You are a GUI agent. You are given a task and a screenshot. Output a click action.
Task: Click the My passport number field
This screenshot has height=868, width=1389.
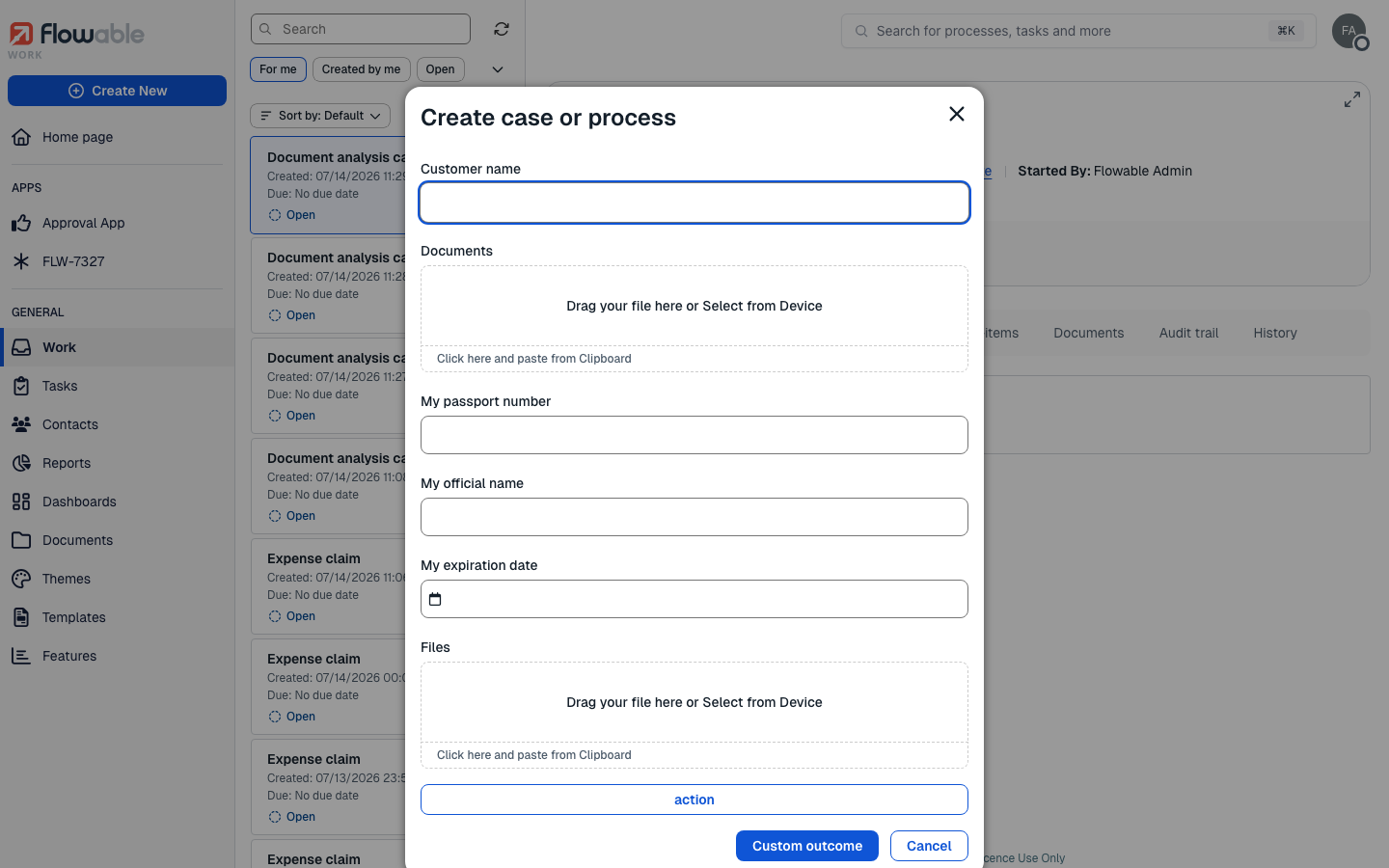coord(694,435)
